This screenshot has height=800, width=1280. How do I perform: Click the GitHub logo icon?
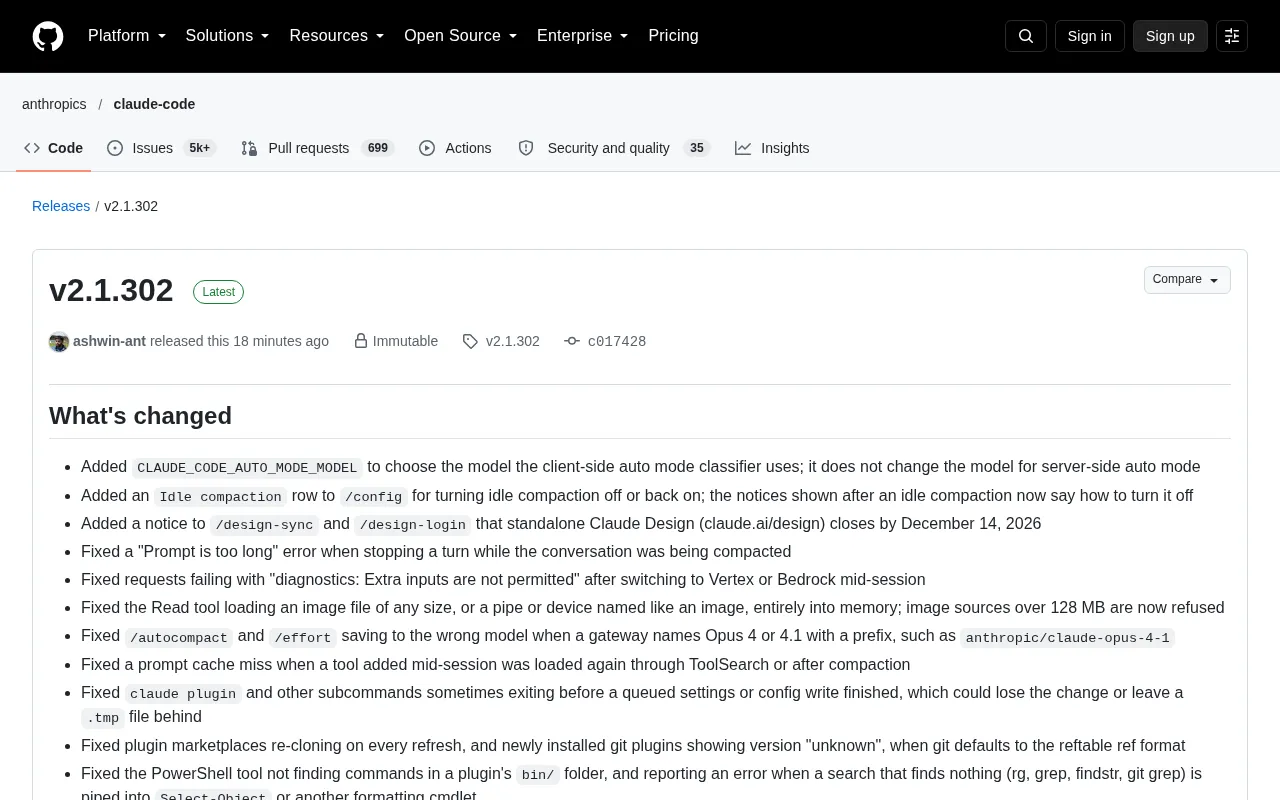coord(48,36)
